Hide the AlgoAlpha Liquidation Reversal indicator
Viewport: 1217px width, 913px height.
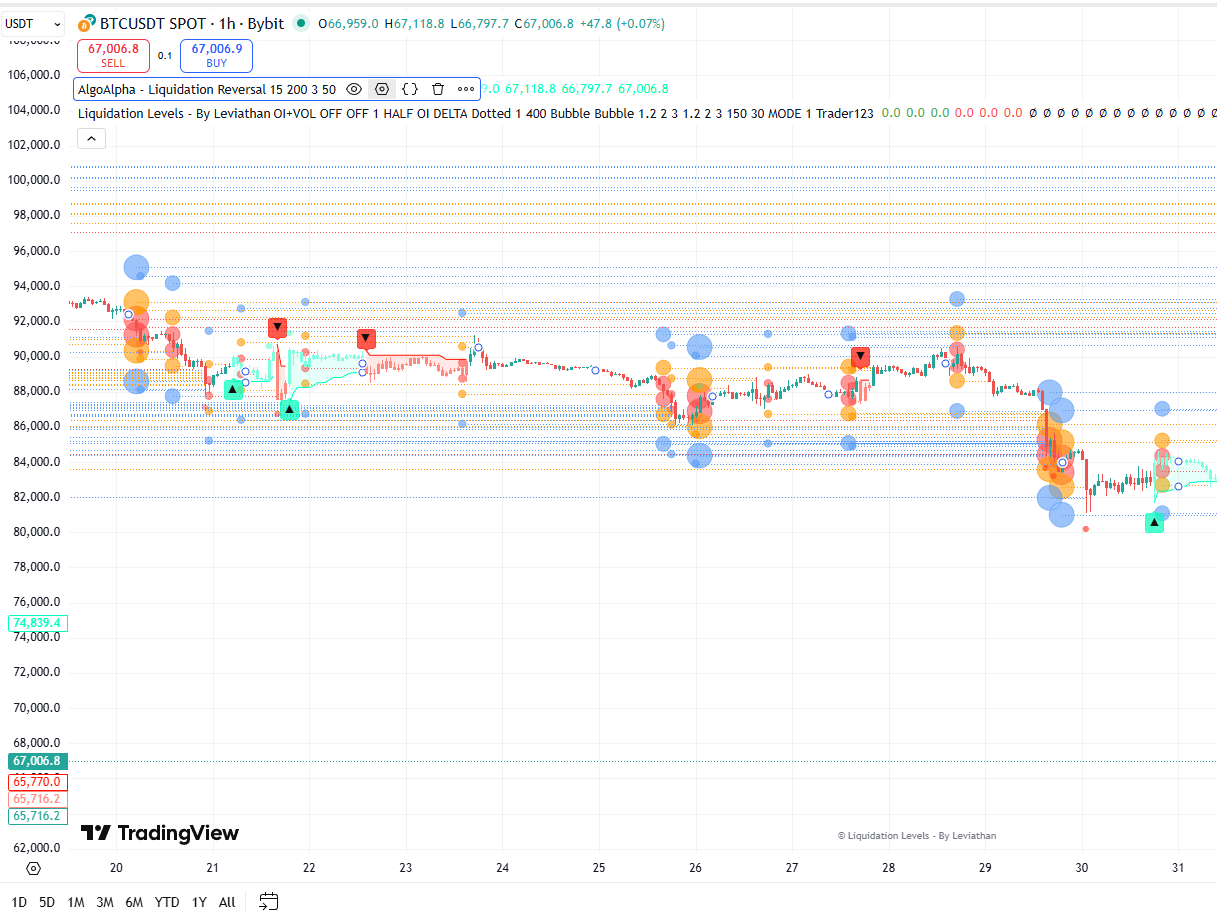point(354,89)
